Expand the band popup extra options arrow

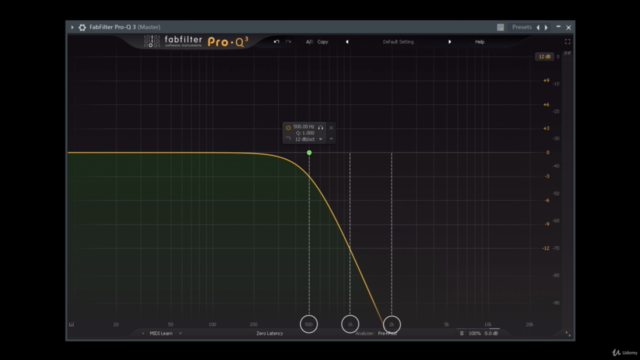pyautogui.click(x=331, y=139)
